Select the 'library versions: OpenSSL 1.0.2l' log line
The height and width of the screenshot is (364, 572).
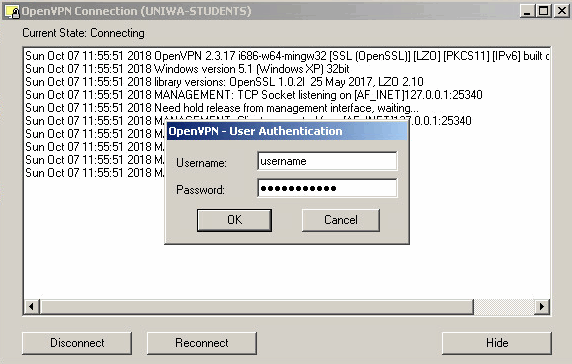click(x=224, y=82)
